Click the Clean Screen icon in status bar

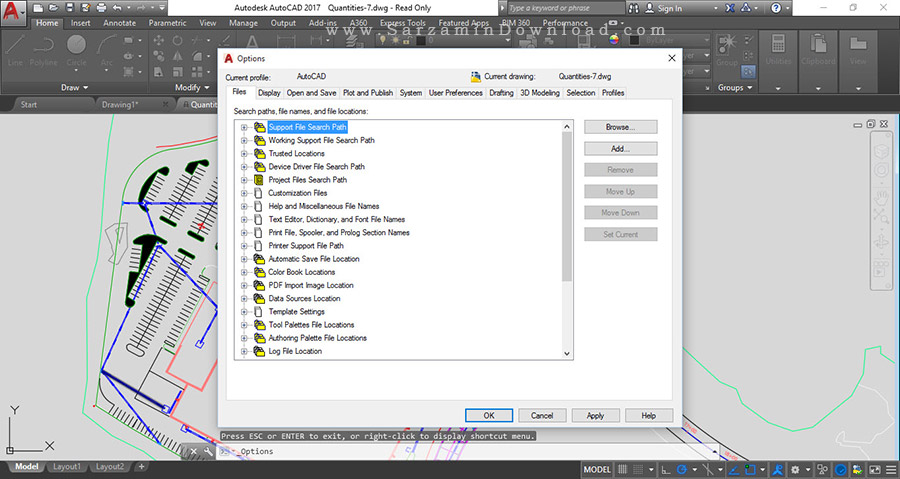[875, 470]
